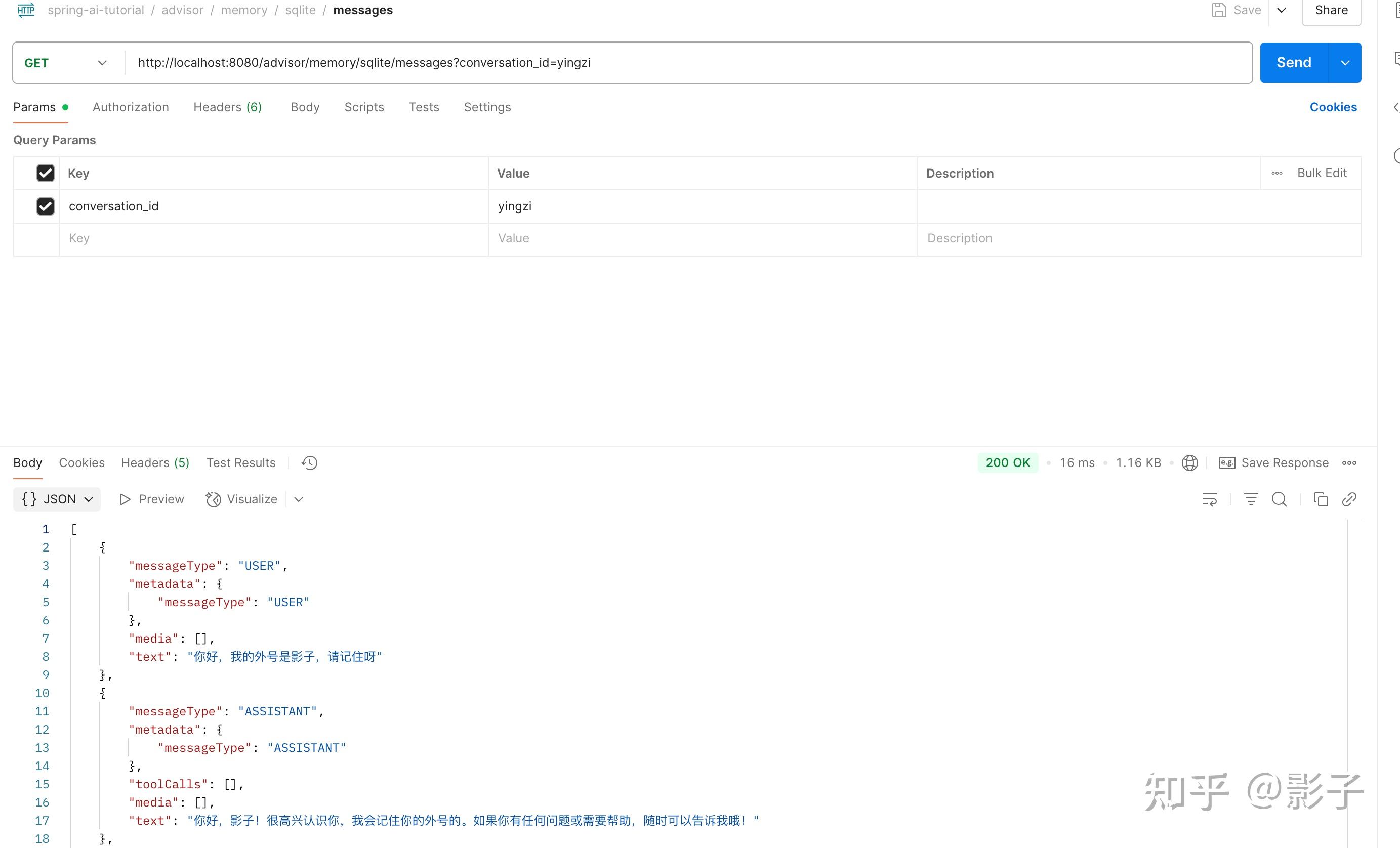
Task: Open the GET method dropdown
Action: (x=65, y=62)
